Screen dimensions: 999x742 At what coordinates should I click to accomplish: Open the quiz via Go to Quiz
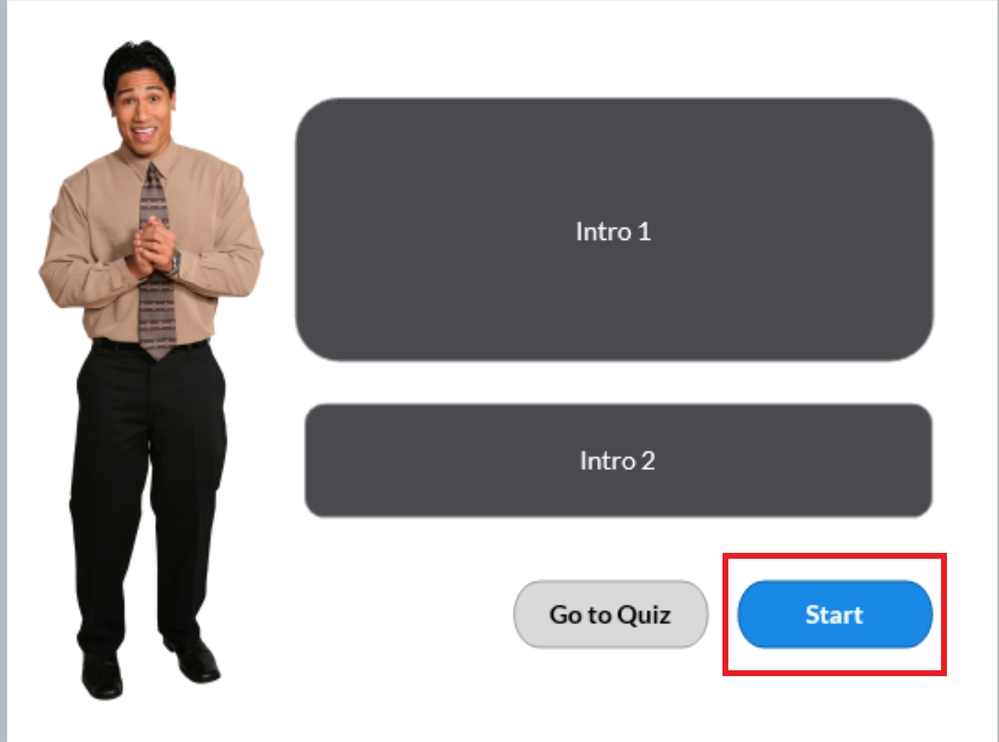(x=610, y=615)
